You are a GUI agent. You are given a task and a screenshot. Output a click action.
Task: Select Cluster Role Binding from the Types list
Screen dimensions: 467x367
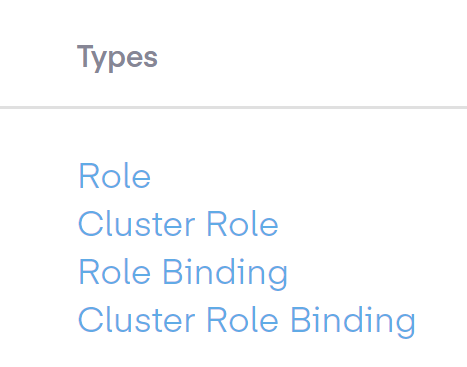click(247, 320)
